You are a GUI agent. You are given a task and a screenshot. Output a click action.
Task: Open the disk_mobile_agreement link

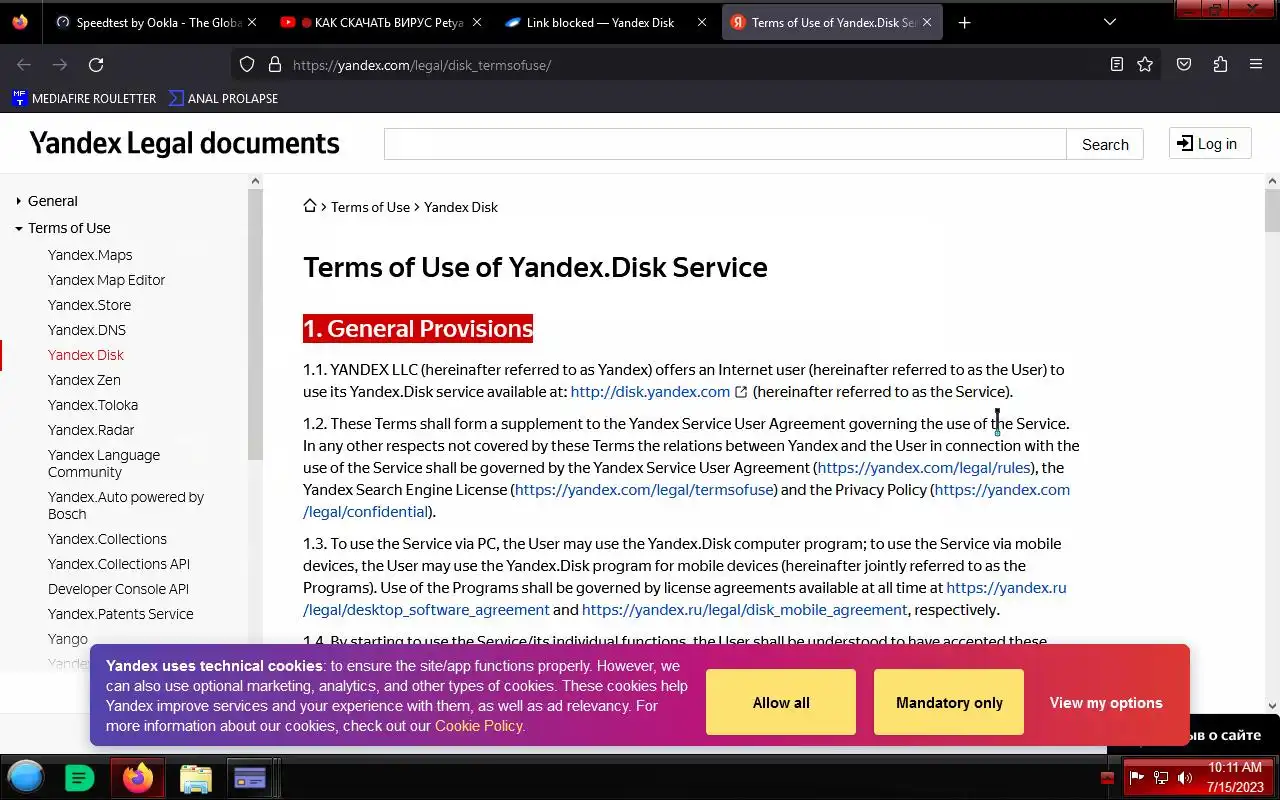pos(744,610)
